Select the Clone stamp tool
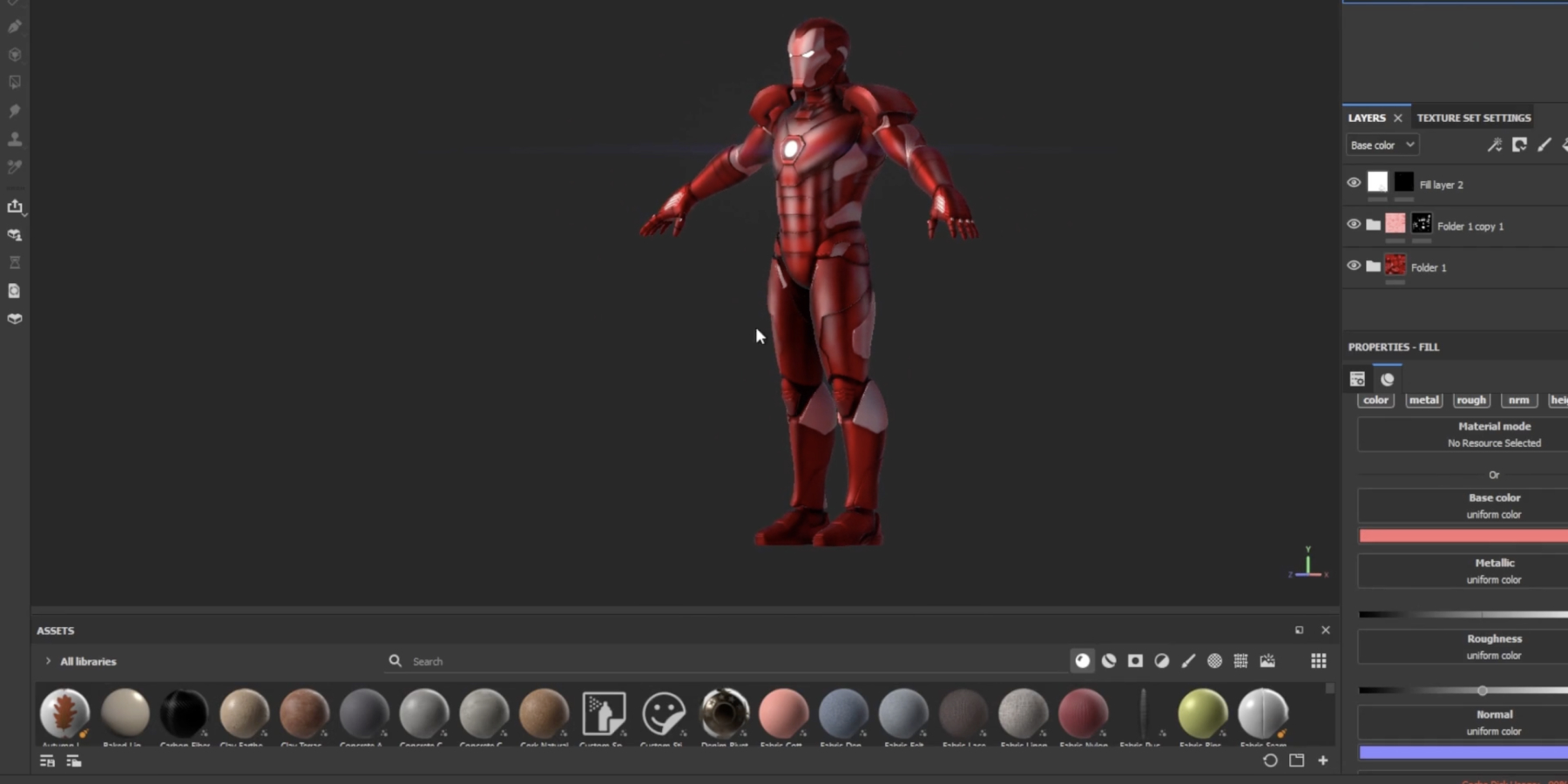This screenshot has height=784, width=1568. click(x=15, y=139)
